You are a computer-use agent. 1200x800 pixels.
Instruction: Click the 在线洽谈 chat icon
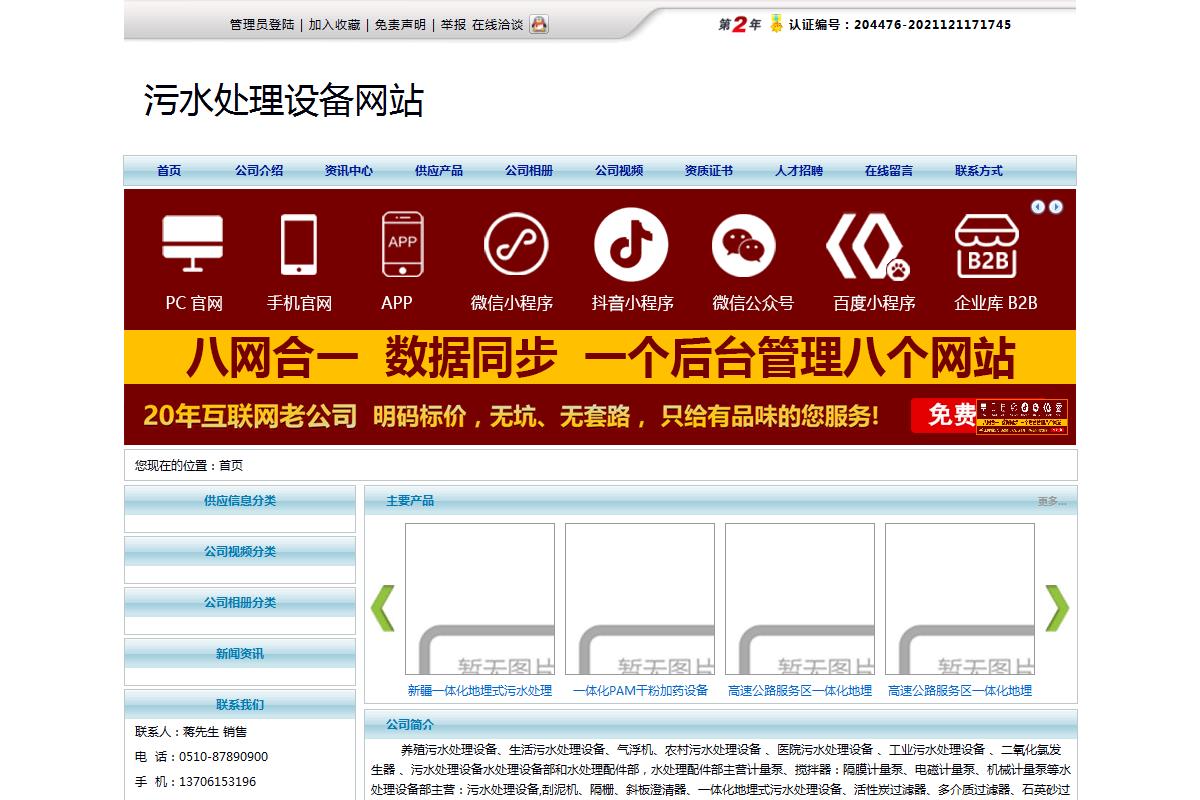coord(539,25)
